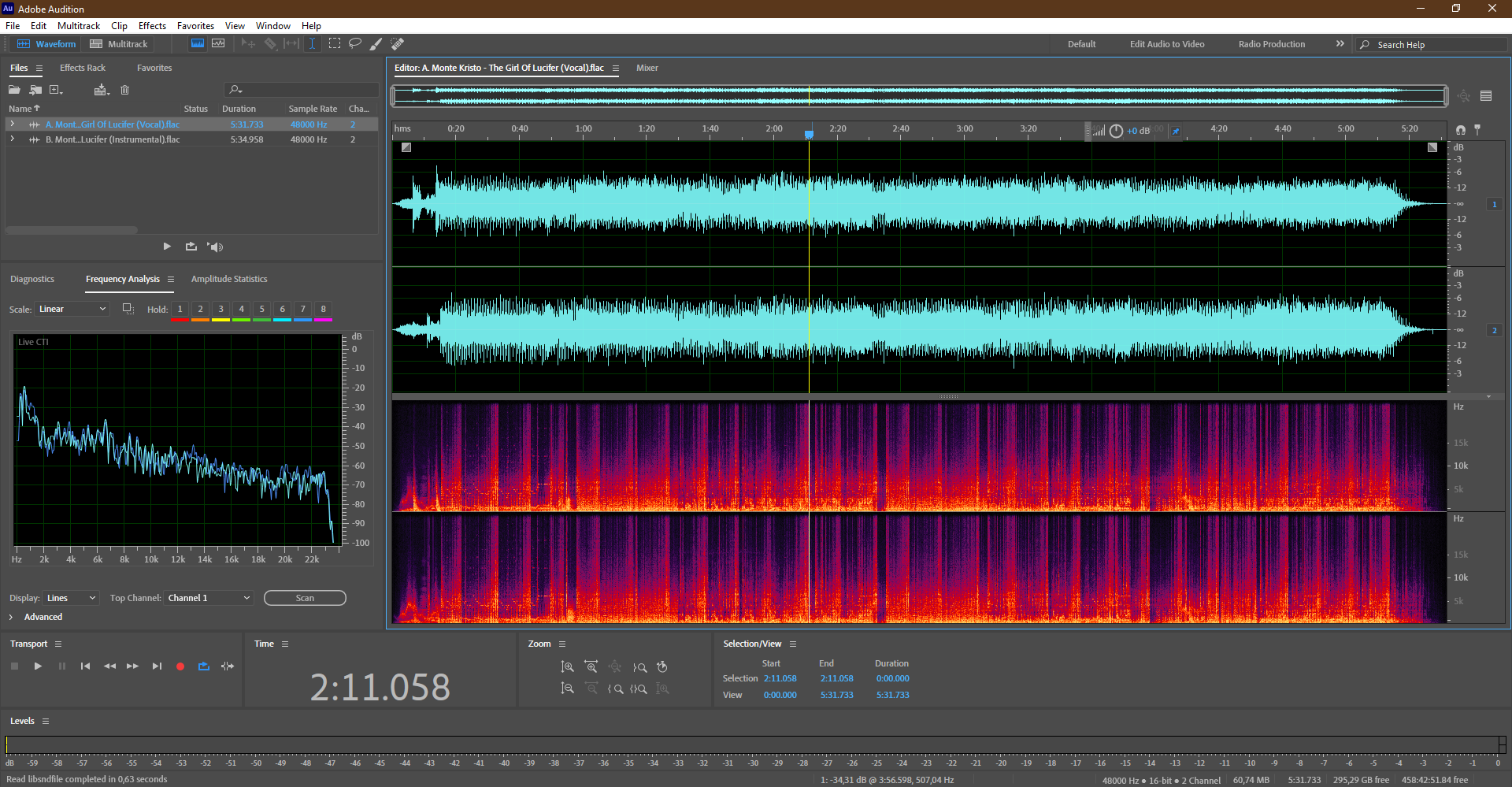The width and height of the screenshot is (1512, 787).
Task: Toggle snapping magnet icon
Action: tap(1461, 130)
